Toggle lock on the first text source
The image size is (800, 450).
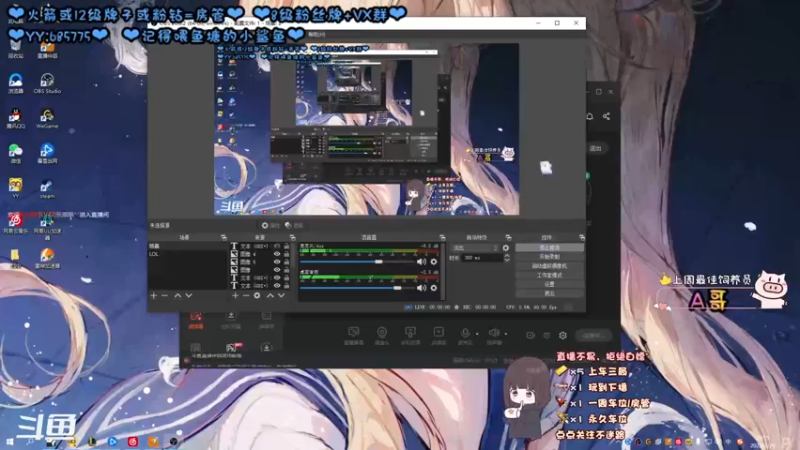click(287, 246)
